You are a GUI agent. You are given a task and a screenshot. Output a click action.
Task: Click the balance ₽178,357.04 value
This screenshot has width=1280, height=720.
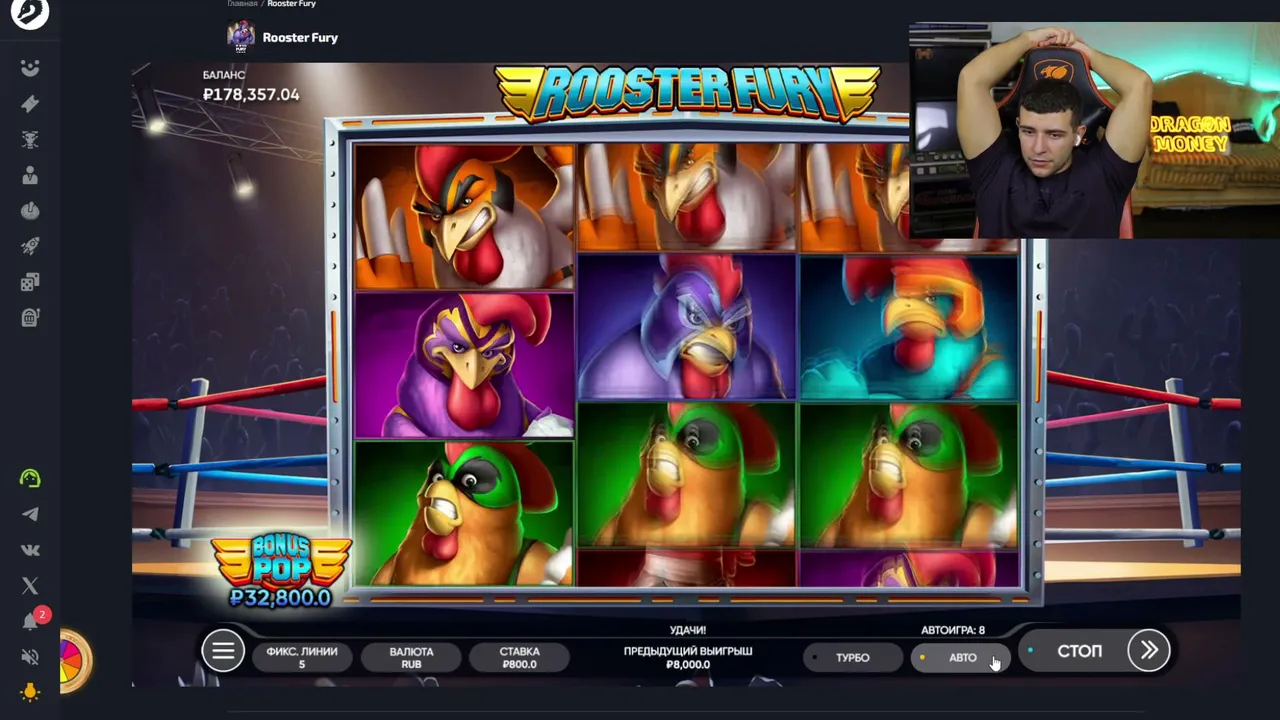(251, 94)
